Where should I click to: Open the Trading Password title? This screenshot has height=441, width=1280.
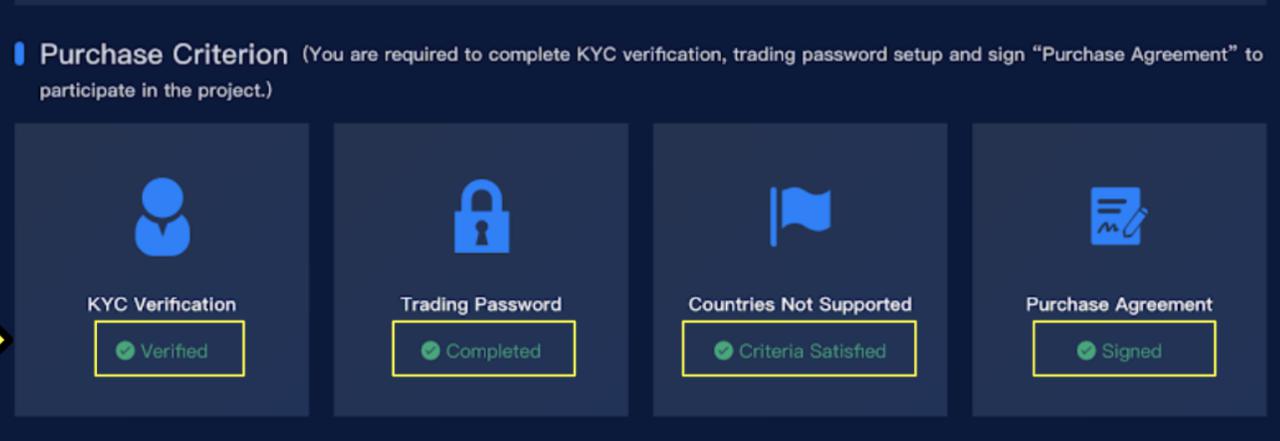(481, 304)
